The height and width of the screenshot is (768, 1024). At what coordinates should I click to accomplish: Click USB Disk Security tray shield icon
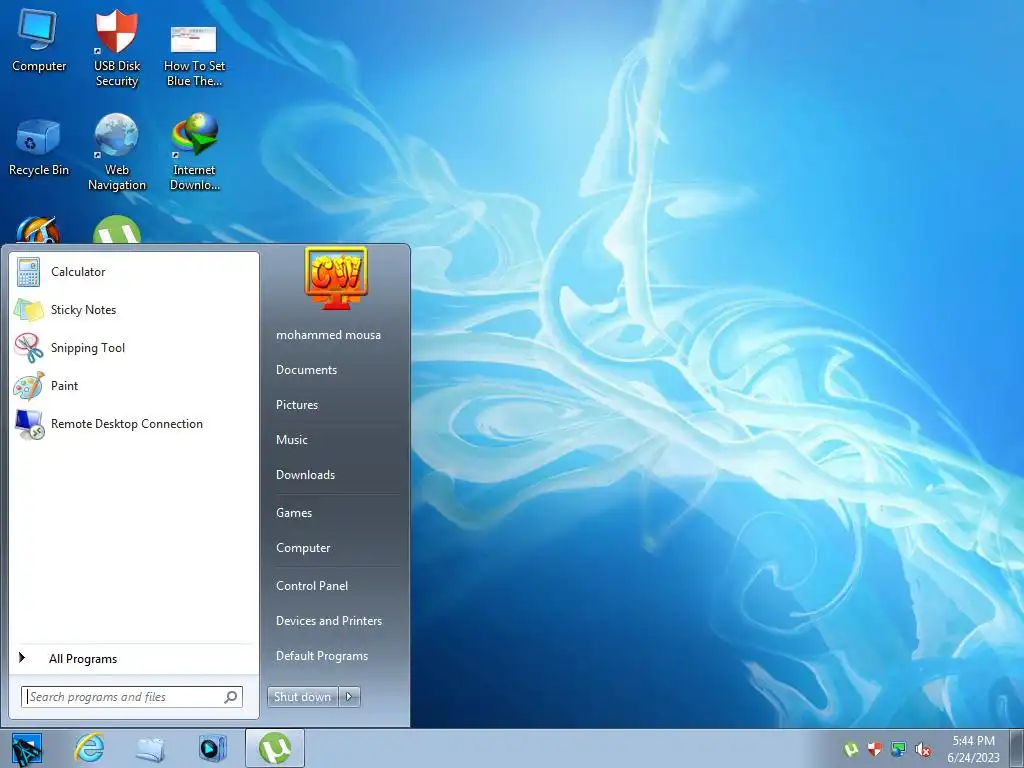[x=874, y=749]
